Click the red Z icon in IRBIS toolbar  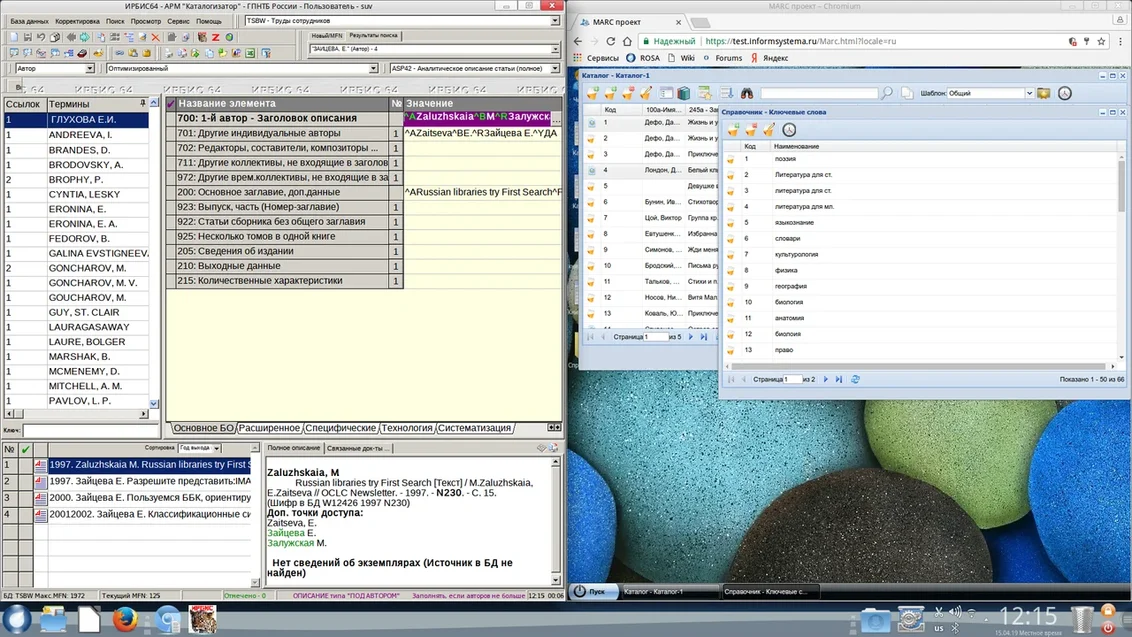tap(215, 37)
